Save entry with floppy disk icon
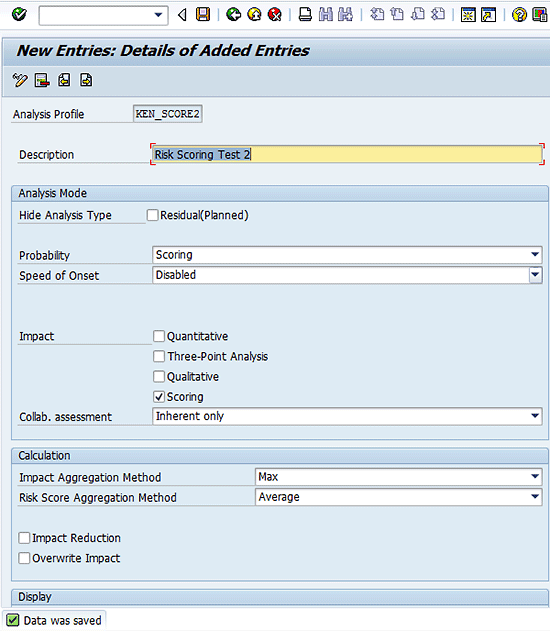The image size is (550, 631). 203,15
